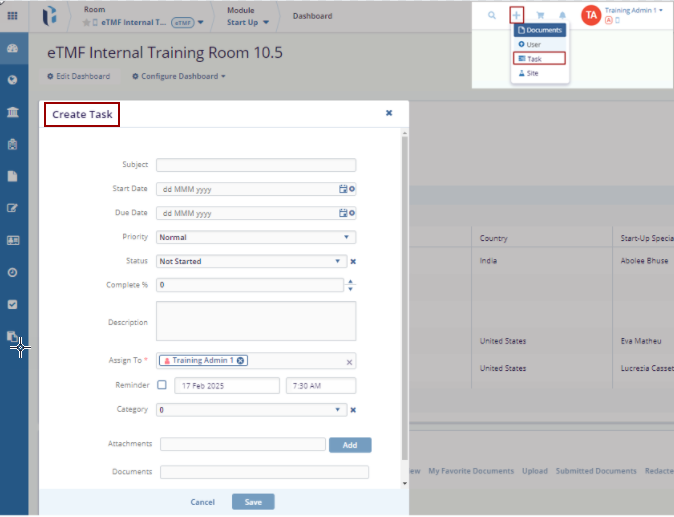
Task: Open the globe icon in left sidebar
Action: pos(13,80)
